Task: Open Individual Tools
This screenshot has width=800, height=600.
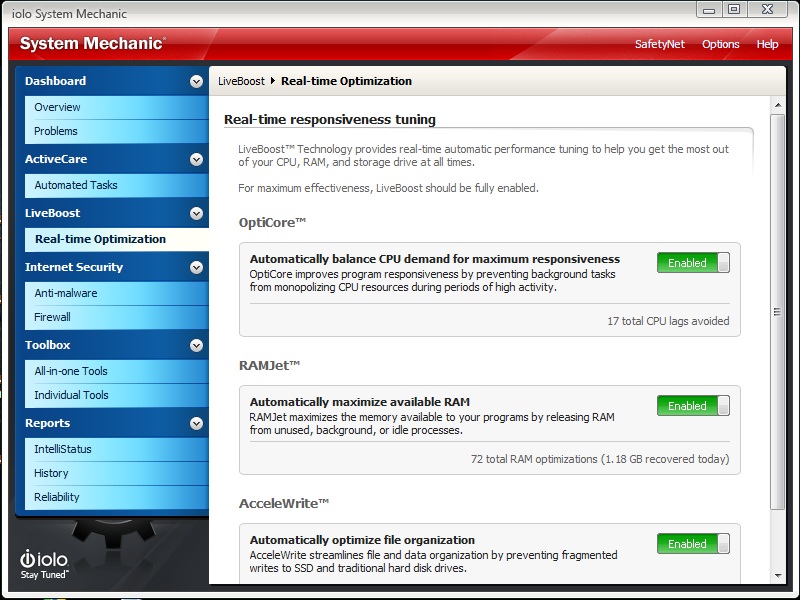Action: click(117, 395)
